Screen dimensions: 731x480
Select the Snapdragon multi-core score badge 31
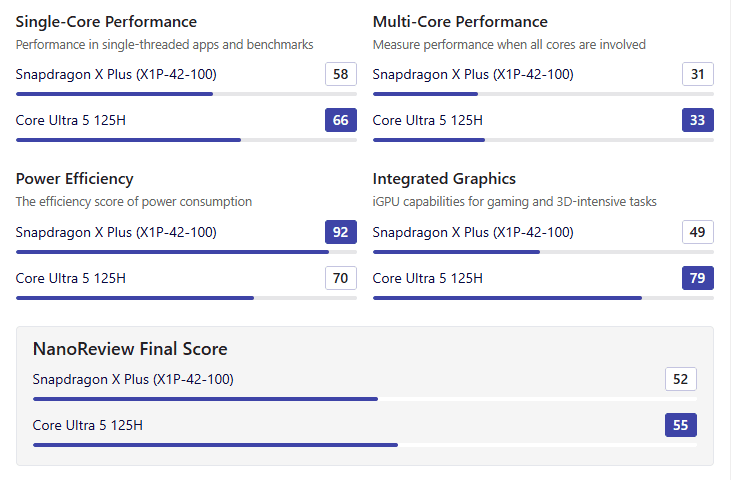(698, 74)
